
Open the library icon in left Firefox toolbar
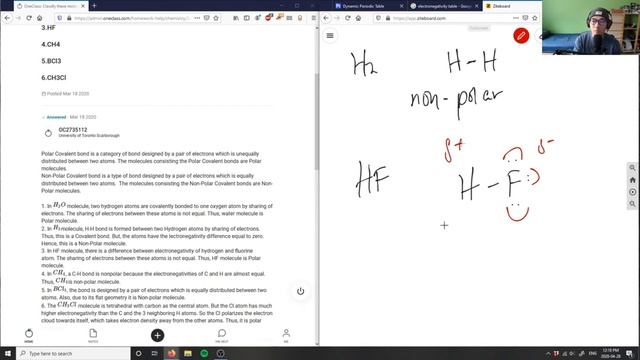[236, 18]
